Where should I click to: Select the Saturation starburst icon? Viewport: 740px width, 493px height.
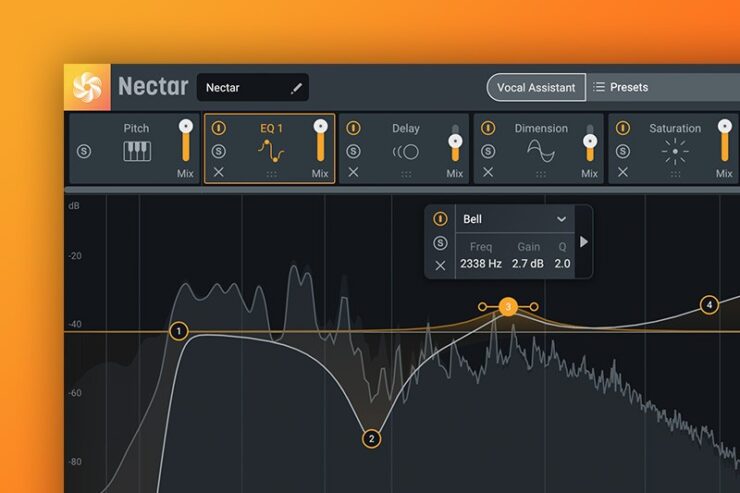(675, 151)
